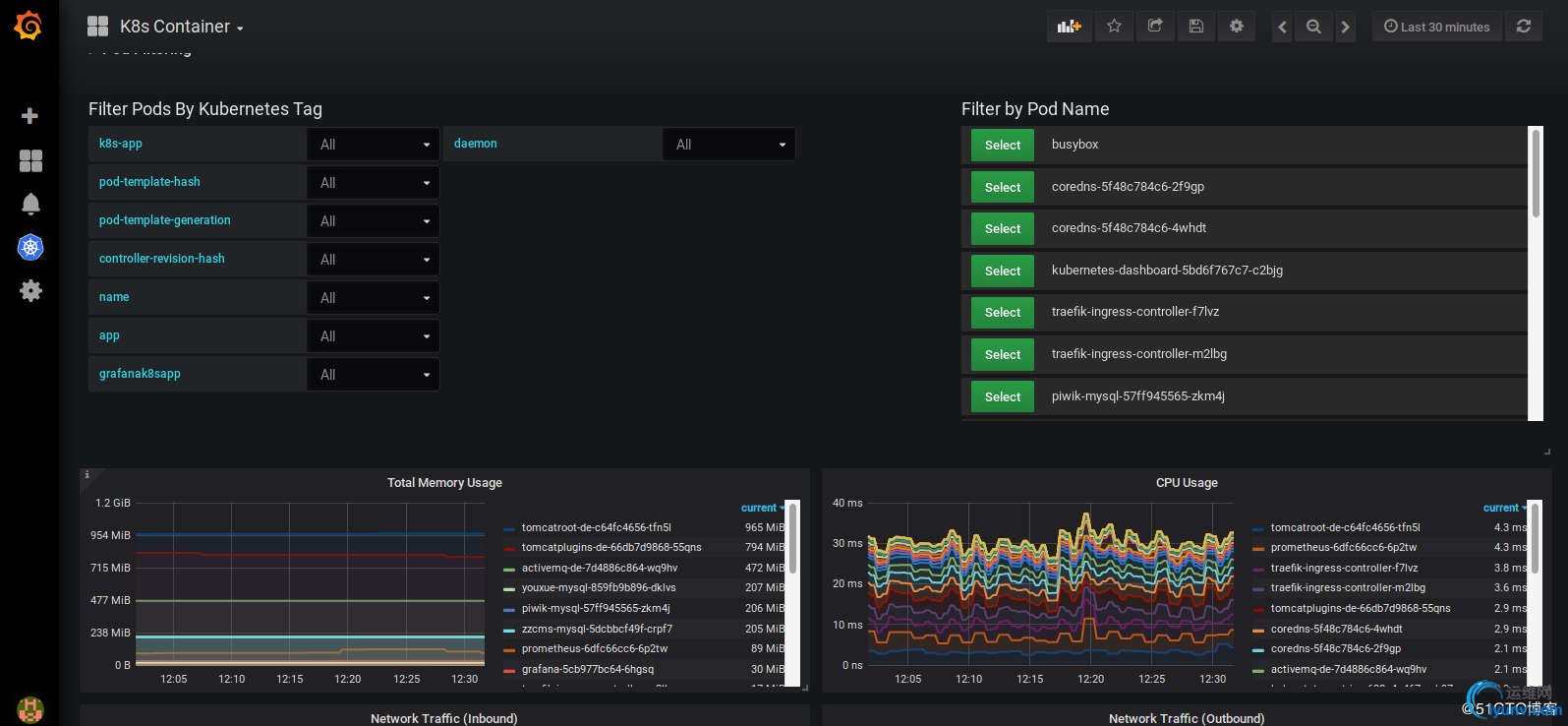
Task: Open the daemon All dropdown
Action: click(728, 144)
